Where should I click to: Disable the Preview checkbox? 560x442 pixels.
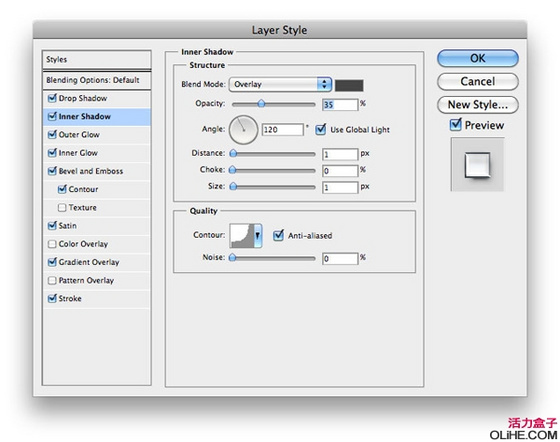455,125
